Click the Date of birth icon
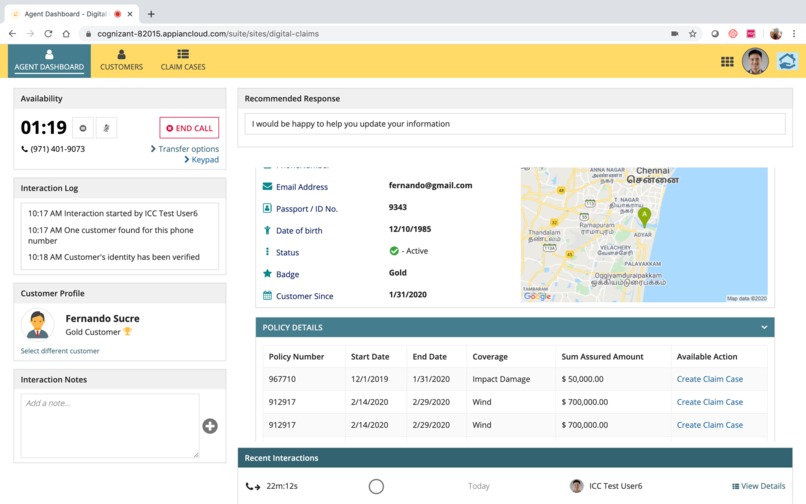The image size is (806, 504). pos(267,230)
